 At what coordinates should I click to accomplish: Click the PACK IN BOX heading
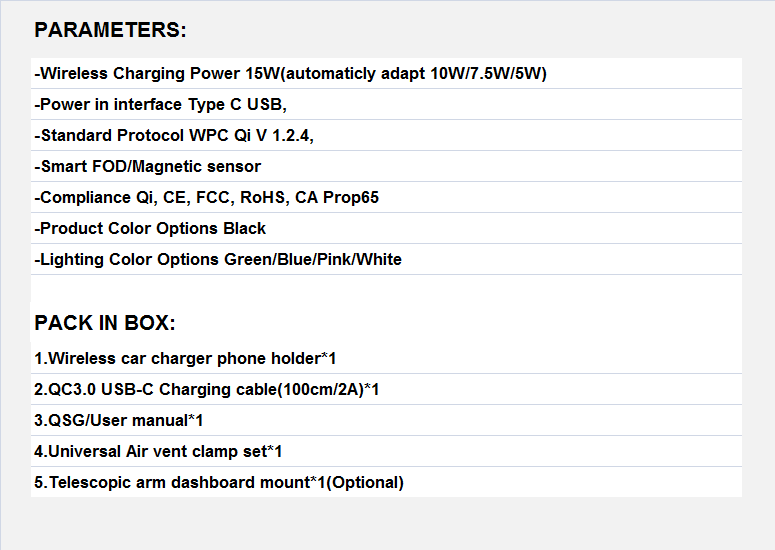pyautogui.click(x=105, y=323)
